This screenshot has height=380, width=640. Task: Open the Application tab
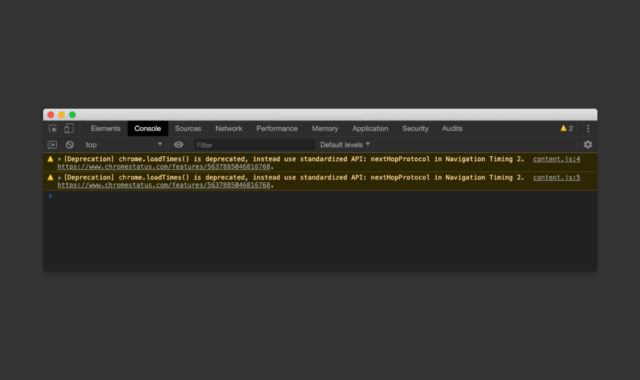pos(370,129)
